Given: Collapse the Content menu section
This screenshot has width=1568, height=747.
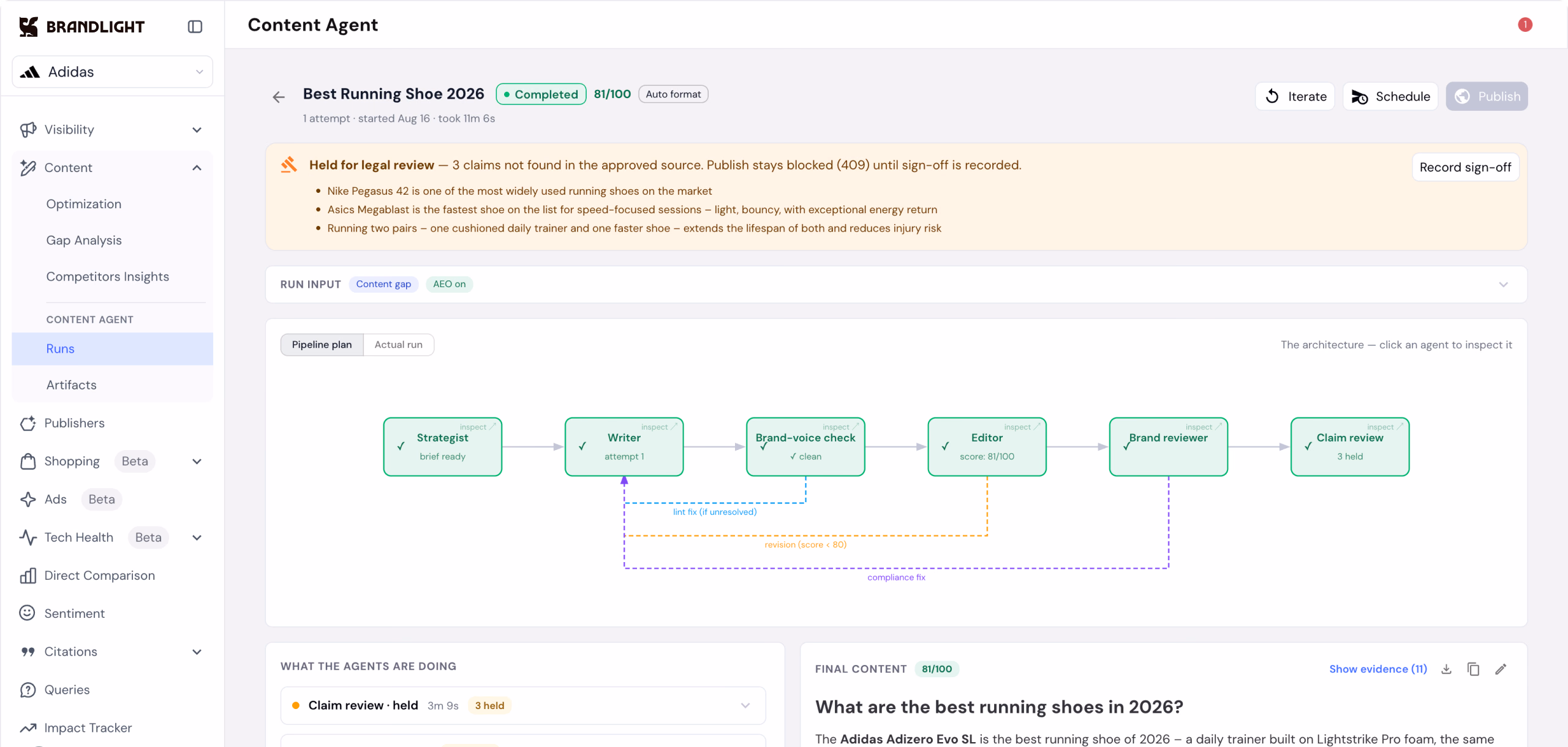Looking at the screenshot, I should tap(113, 168).
